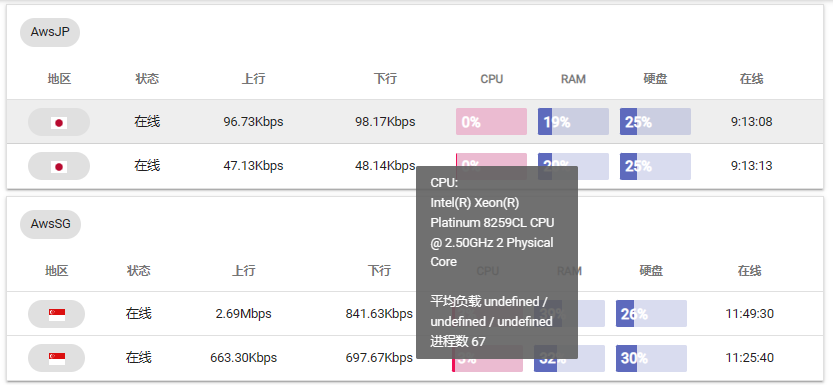
Task: Click the 19% RAM usage bar
Action: coord(573,122)
